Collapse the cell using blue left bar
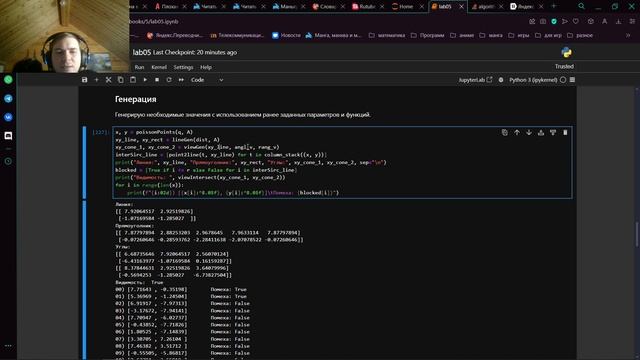 coord(84,162)
